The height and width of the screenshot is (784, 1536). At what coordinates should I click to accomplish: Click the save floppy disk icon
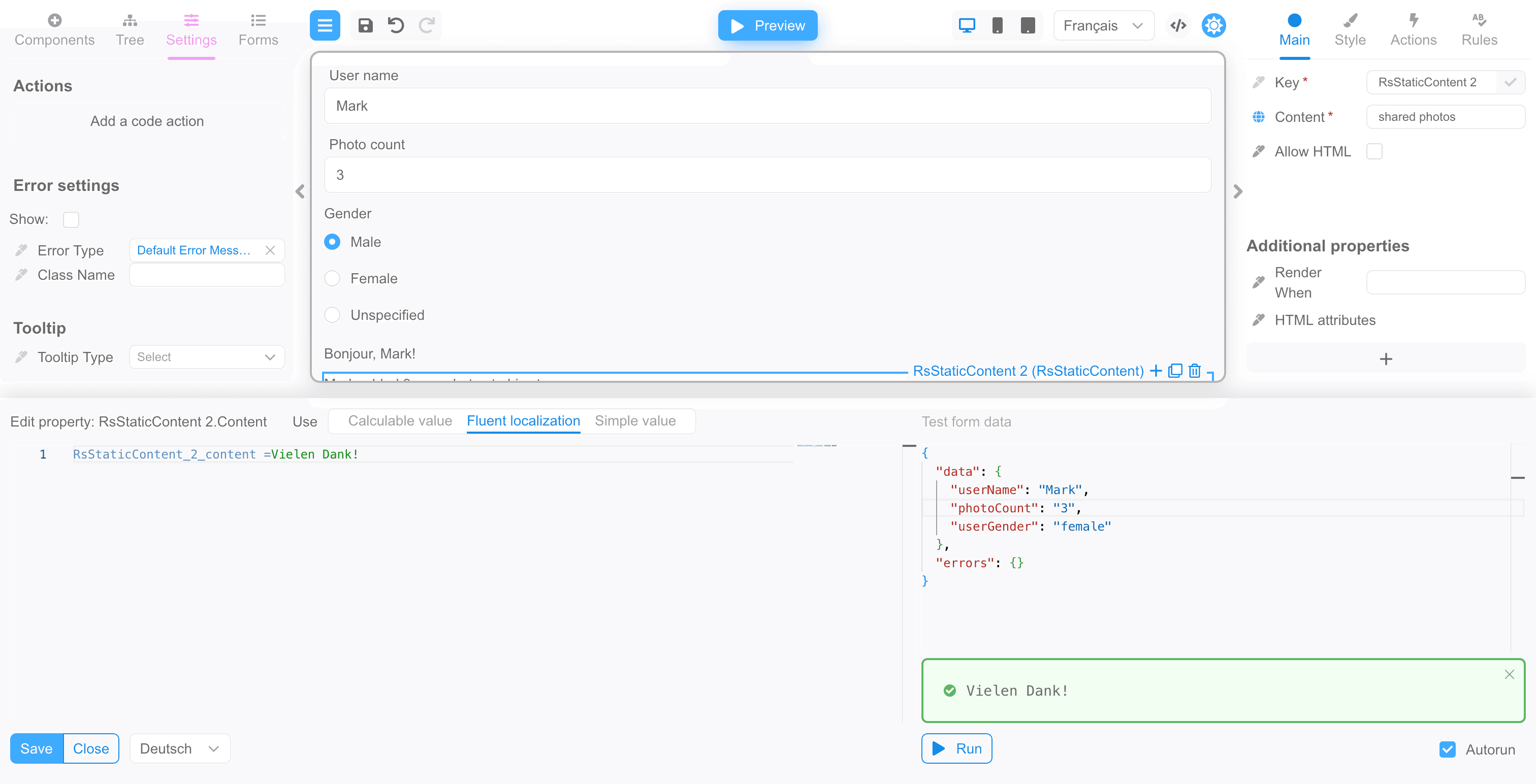365,25
